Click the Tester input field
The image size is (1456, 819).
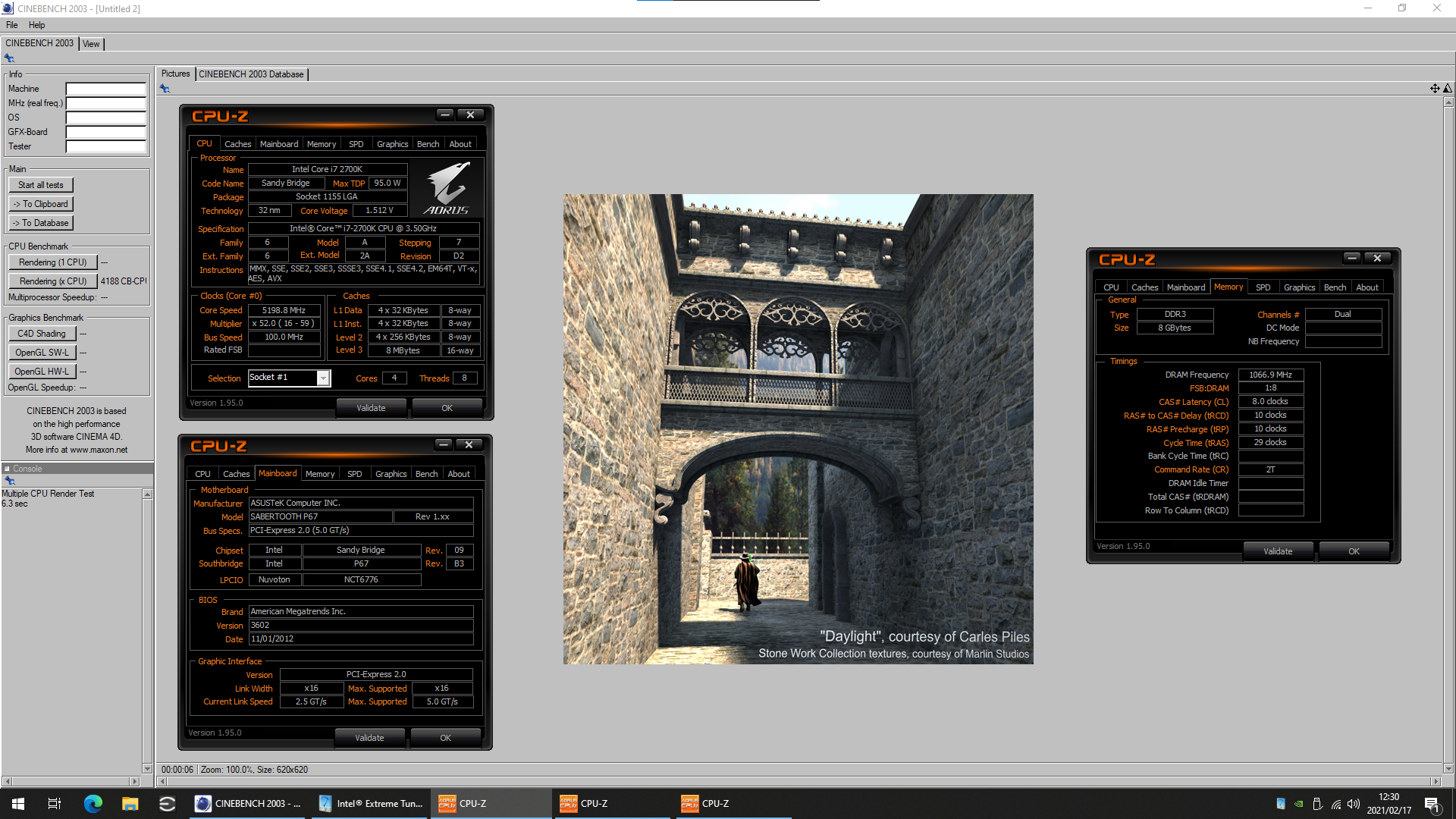(105, 146)
